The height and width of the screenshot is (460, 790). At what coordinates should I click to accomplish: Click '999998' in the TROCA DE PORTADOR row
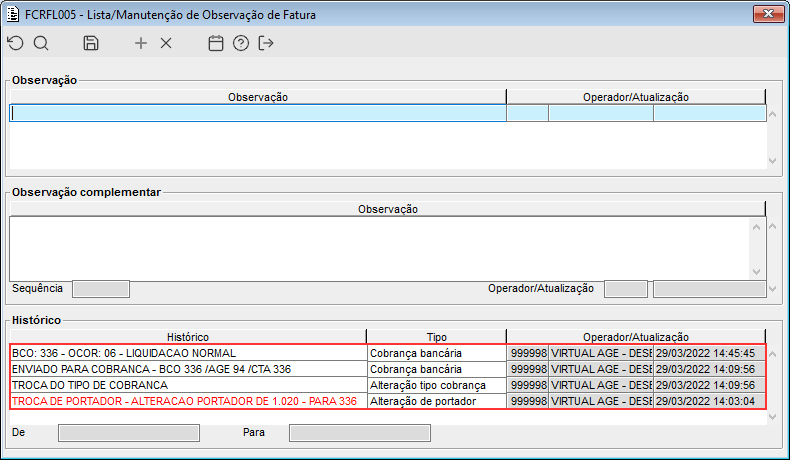coord(528,402)
